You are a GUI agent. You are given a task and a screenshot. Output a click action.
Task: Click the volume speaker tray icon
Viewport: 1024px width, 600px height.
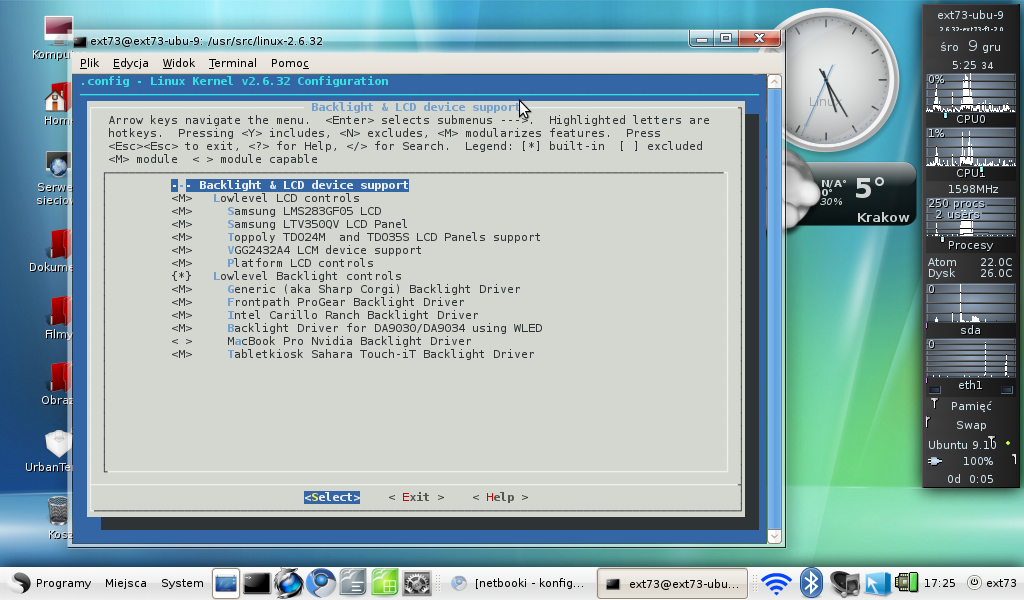point(844,583)
